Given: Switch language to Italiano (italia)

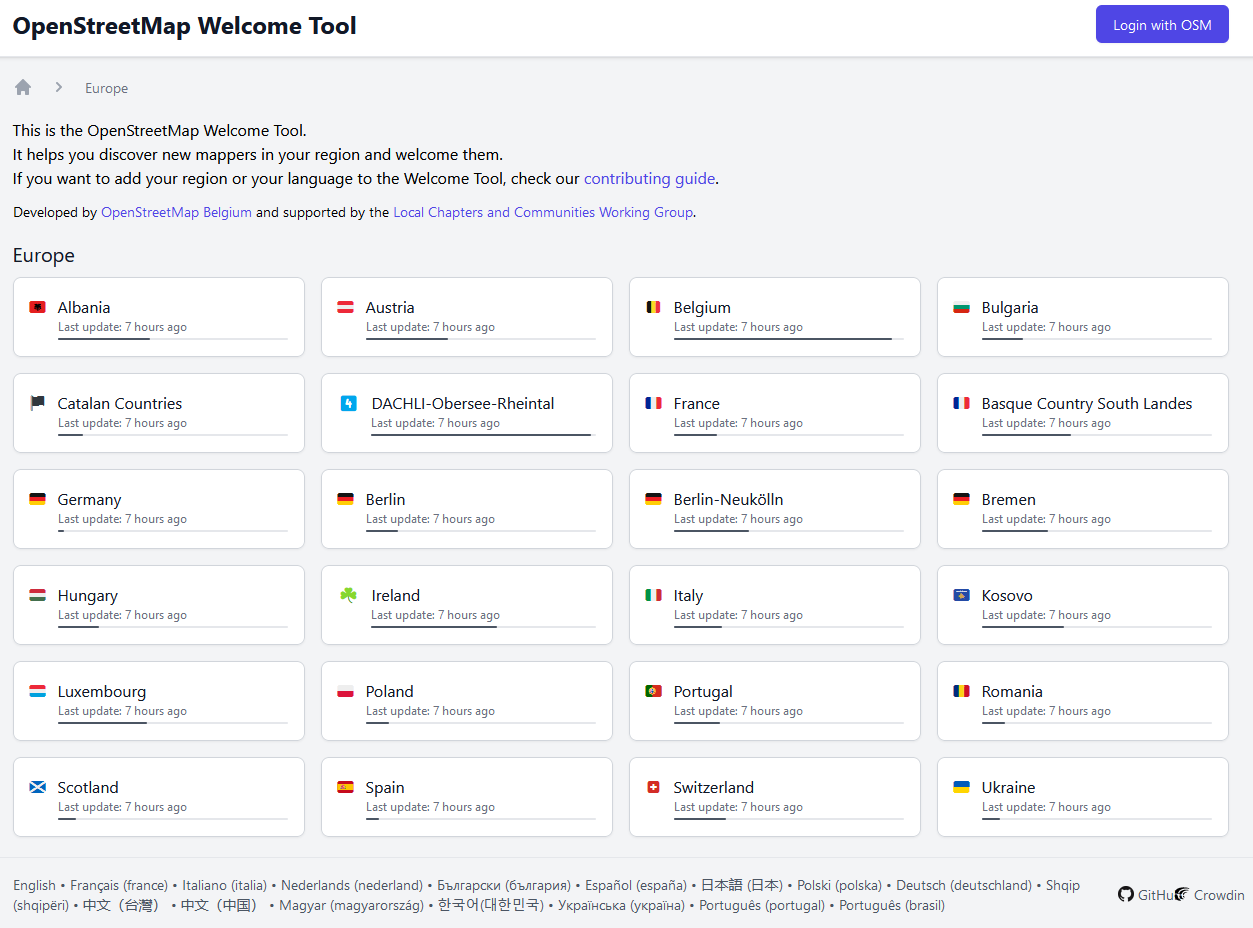Looking at the screenshot, I should (x=224, y=885).
